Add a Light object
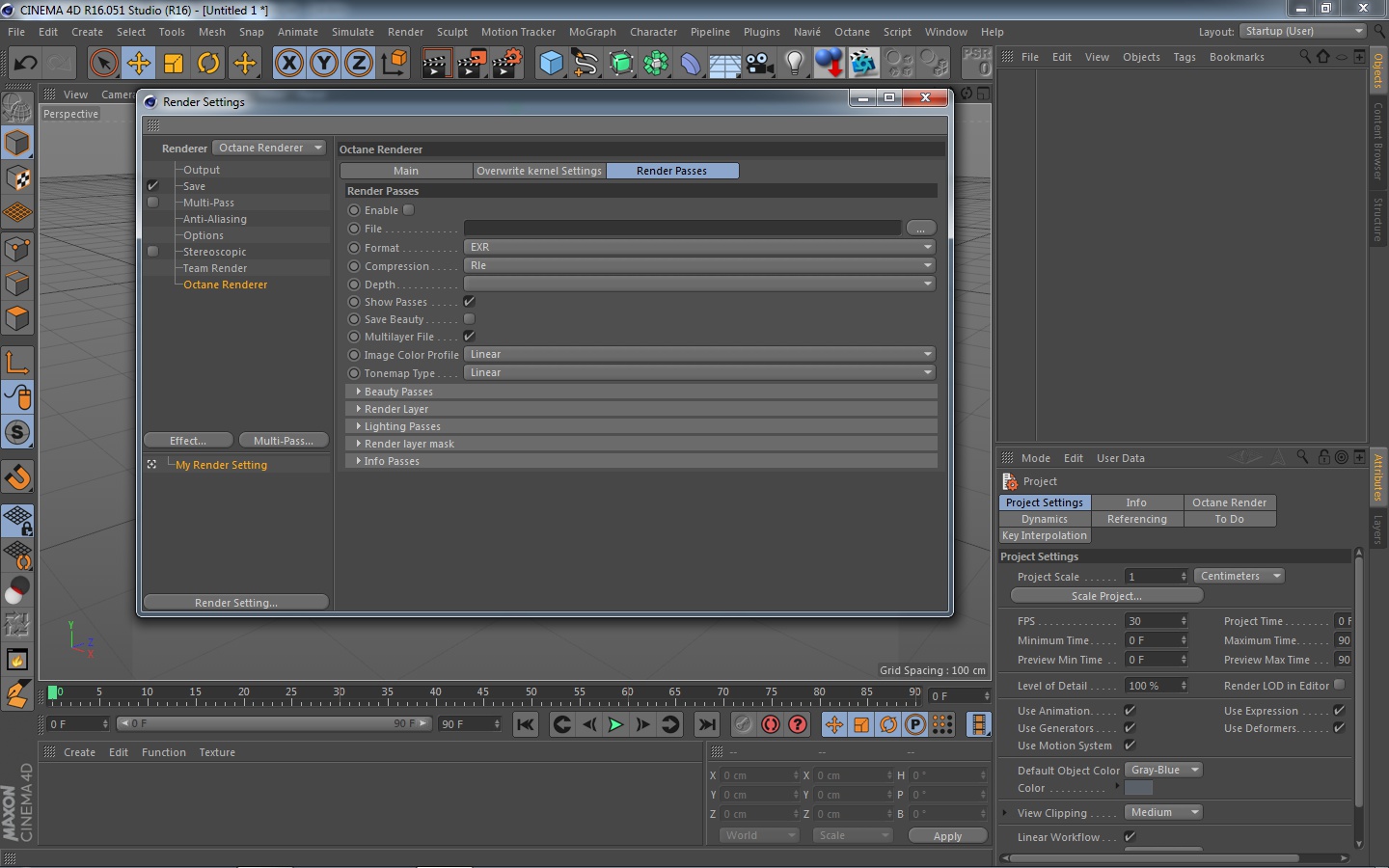This screenshot has height=868, width=1389. pos(794,64)
